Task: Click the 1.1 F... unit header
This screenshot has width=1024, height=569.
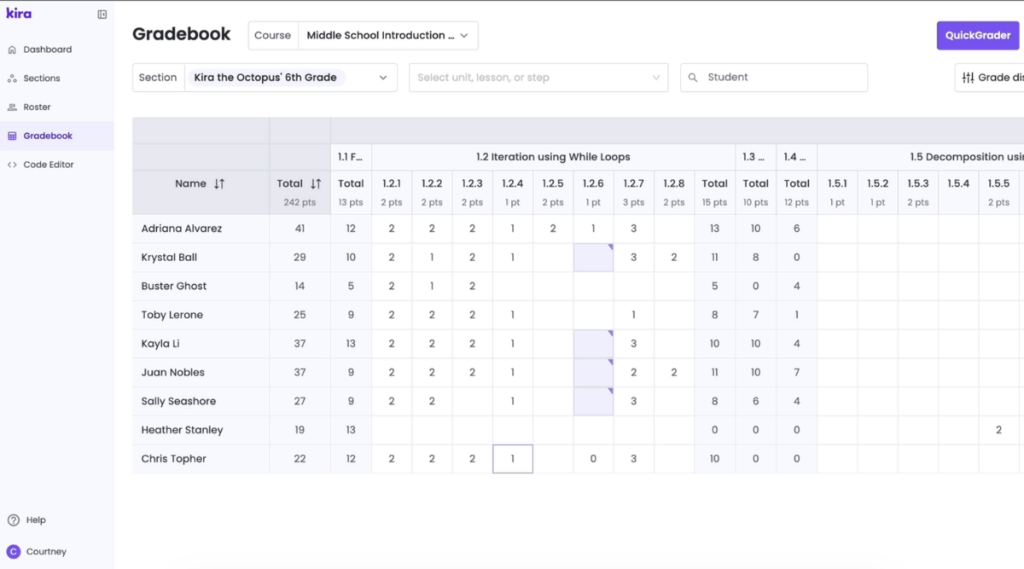Action: (351, 157)
